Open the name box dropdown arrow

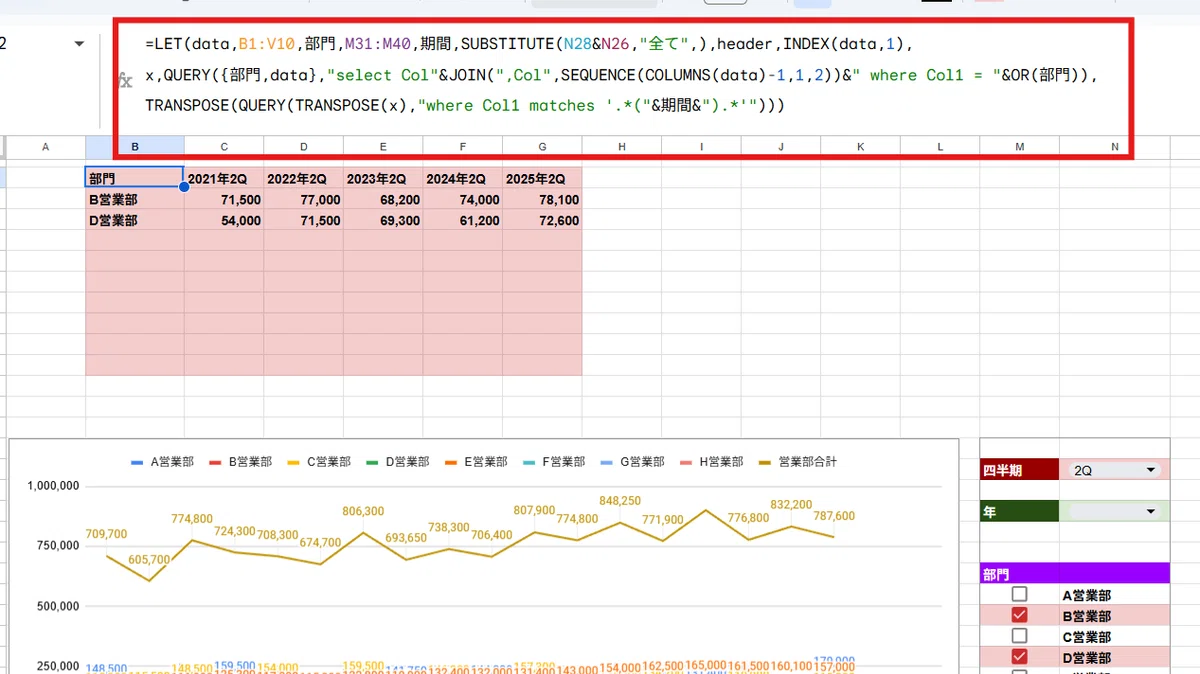click(x=79, y=44)
